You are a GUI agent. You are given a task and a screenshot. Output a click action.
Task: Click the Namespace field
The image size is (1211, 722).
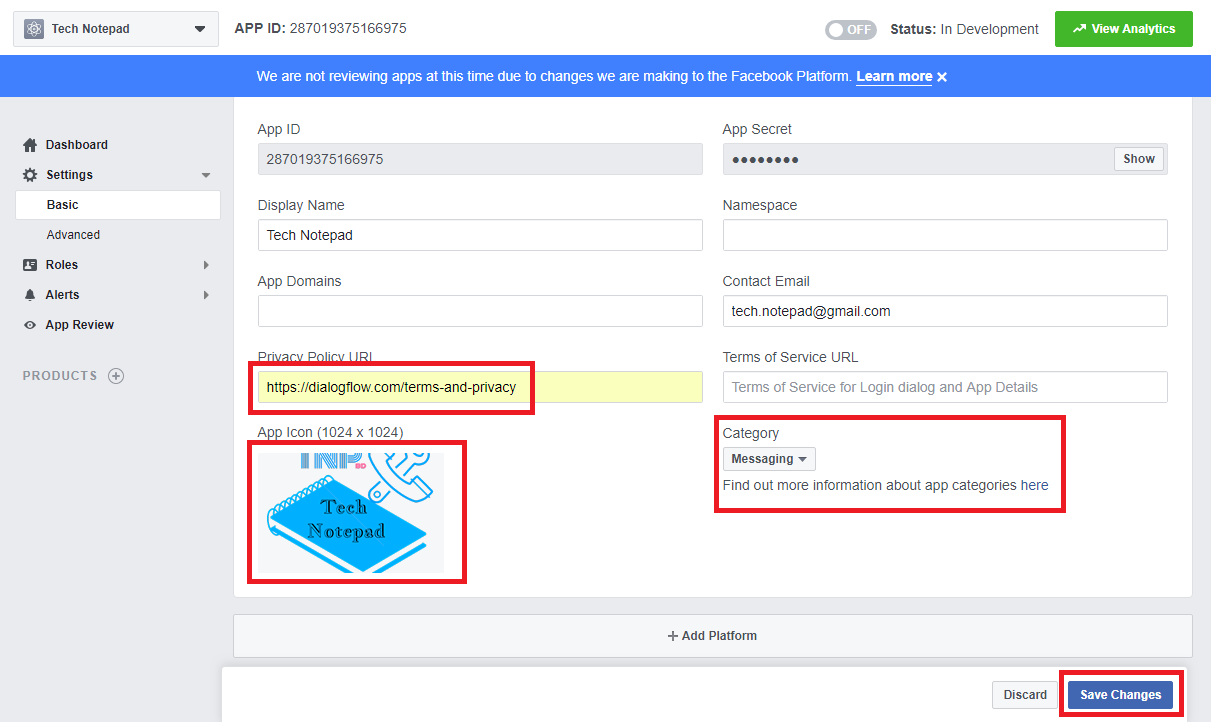coord(945,235)
